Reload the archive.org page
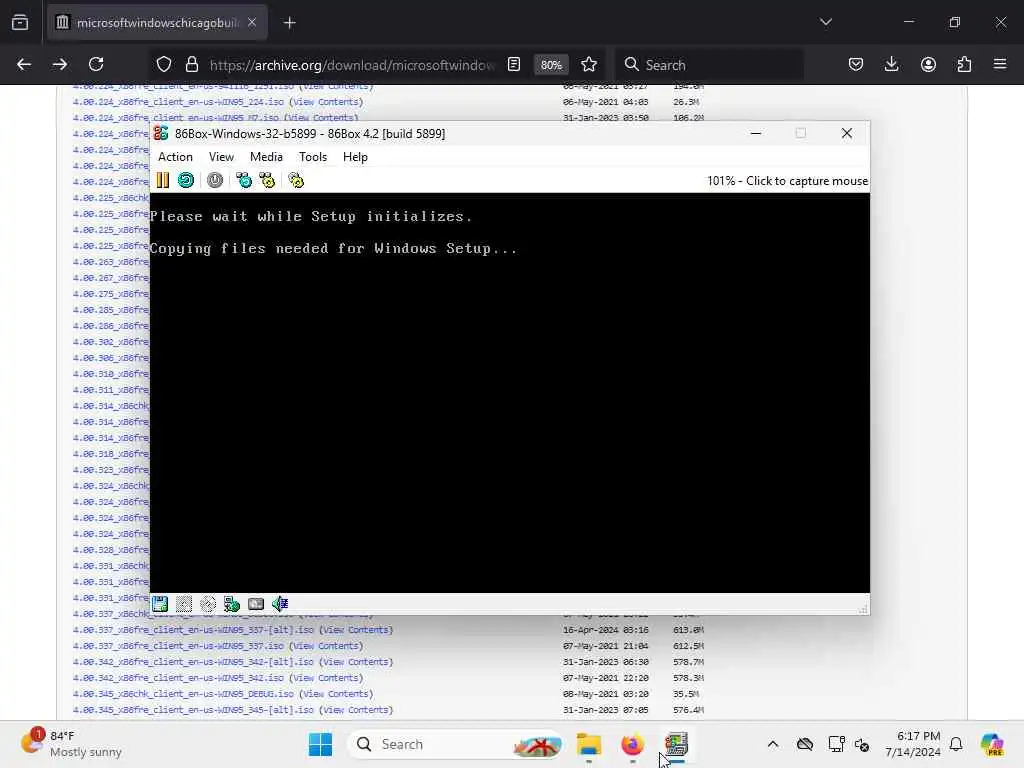Viewport: 1024px width, 768px height. coord(96,64)
